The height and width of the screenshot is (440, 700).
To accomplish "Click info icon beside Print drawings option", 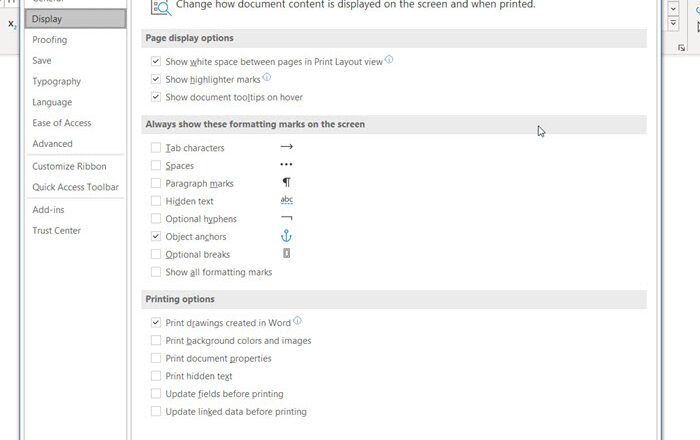I will click(x=298, y=322).
